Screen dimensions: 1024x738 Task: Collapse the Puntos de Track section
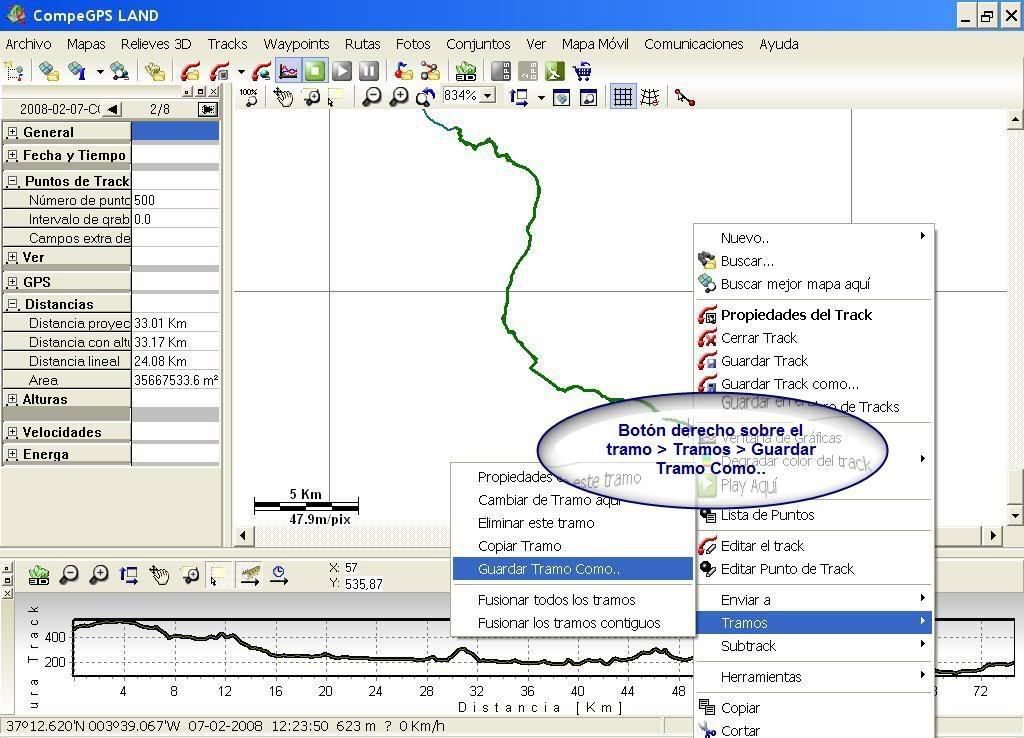click(x=12, y=181)
